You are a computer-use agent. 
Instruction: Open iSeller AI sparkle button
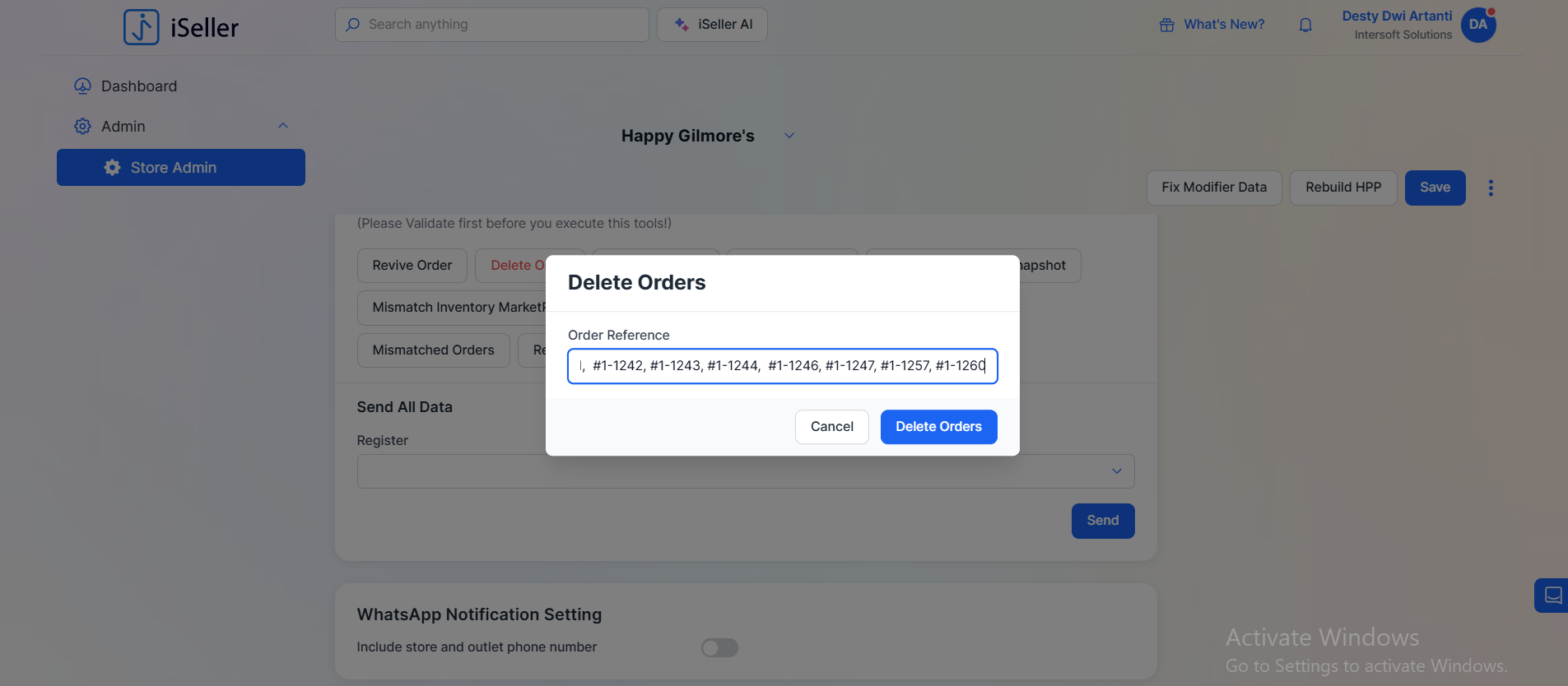[712, 25]
